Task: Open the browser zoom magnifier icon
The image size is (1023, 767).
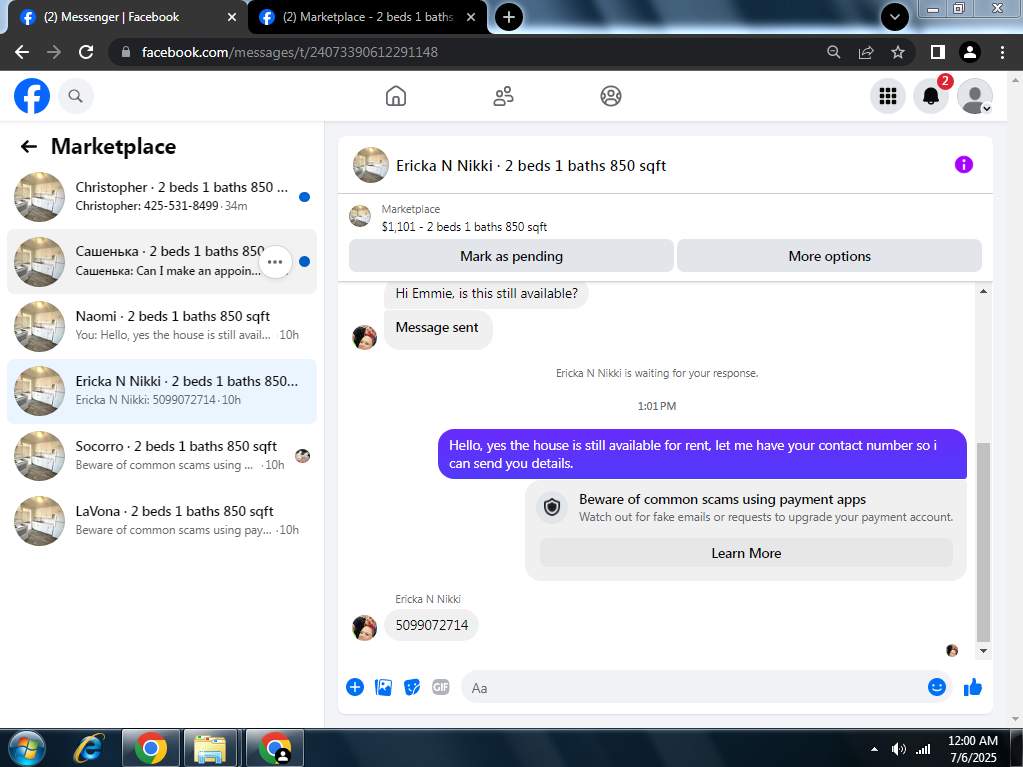Action: point(834,52)
